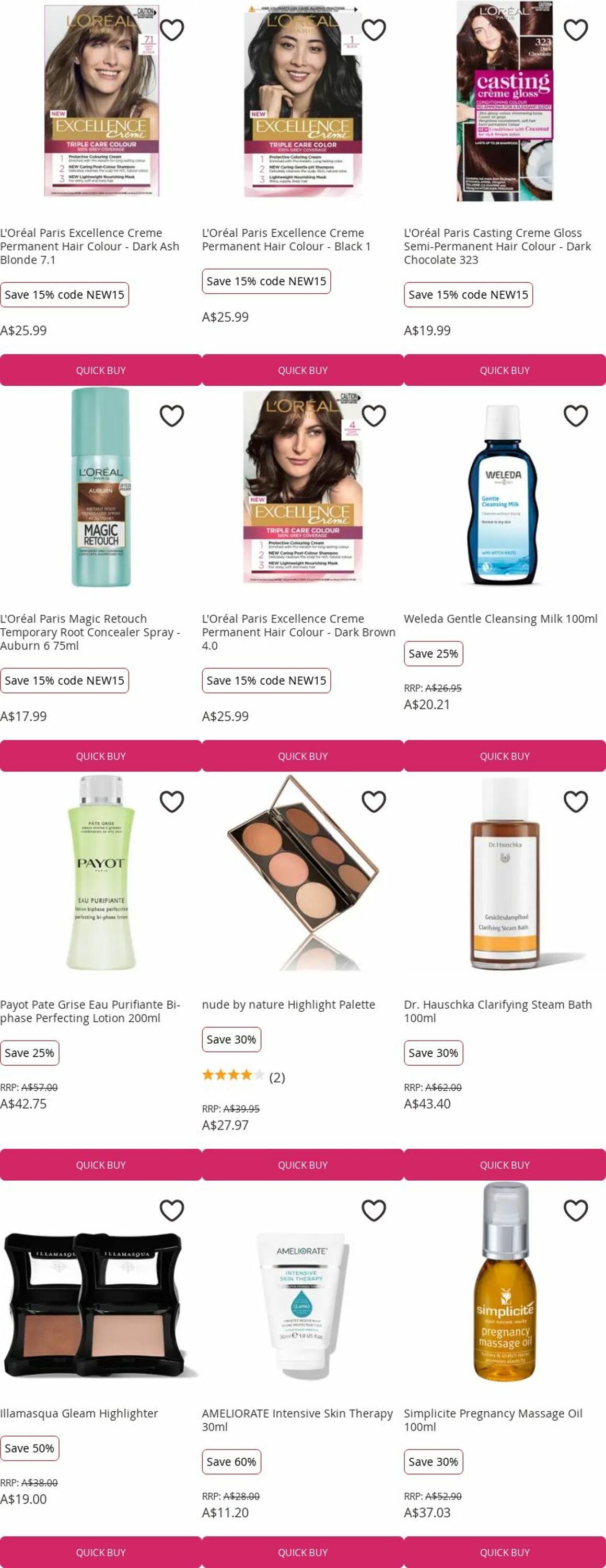Wishlist the Simplicite Pregnancy Massage Oil

(576, 1210)
